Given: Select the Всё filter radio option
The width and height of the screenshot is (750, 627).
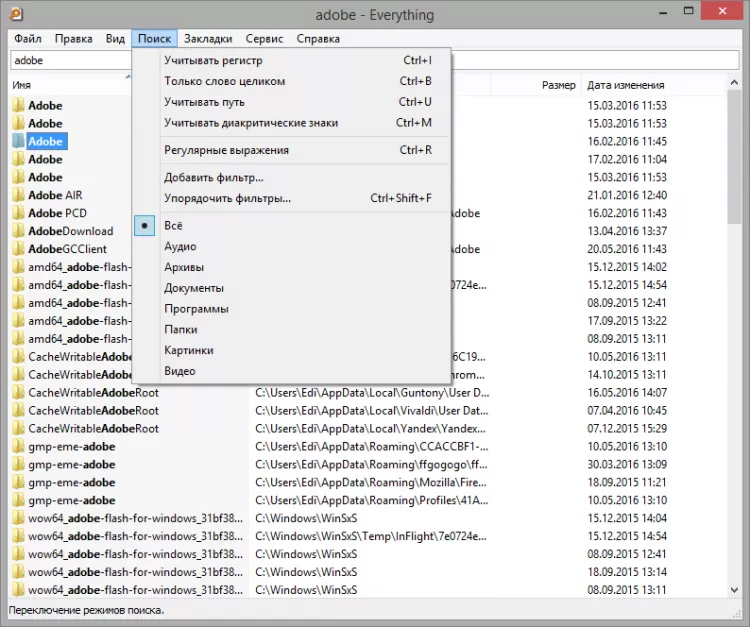Looking at the screenshot, I should pos(292,225).
